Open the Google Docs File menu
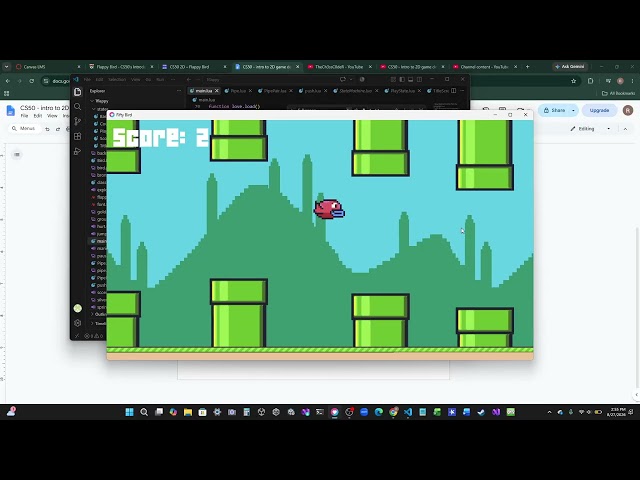 24,116
